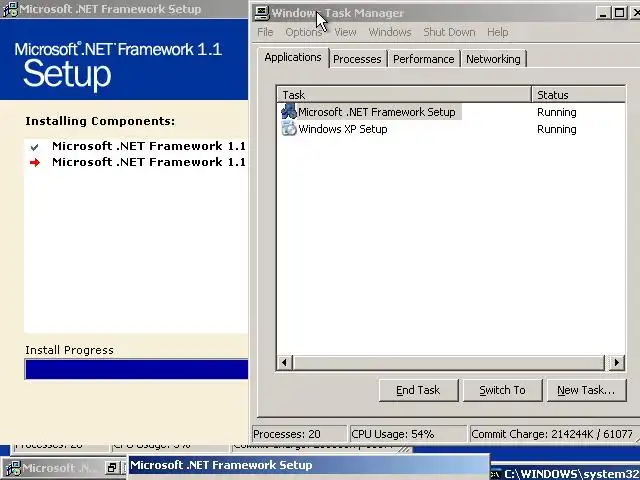The height and width of the screenshot is (480, 640).
Task: Click the Microsoft .N... taskbar button icon
Action: (12, 468)
